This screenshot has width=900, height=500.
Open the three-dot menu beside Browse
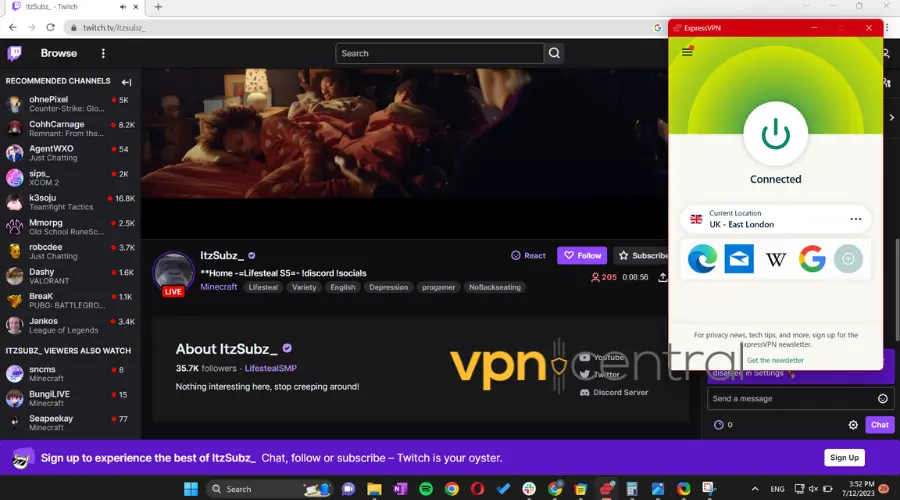pos(103,53)
